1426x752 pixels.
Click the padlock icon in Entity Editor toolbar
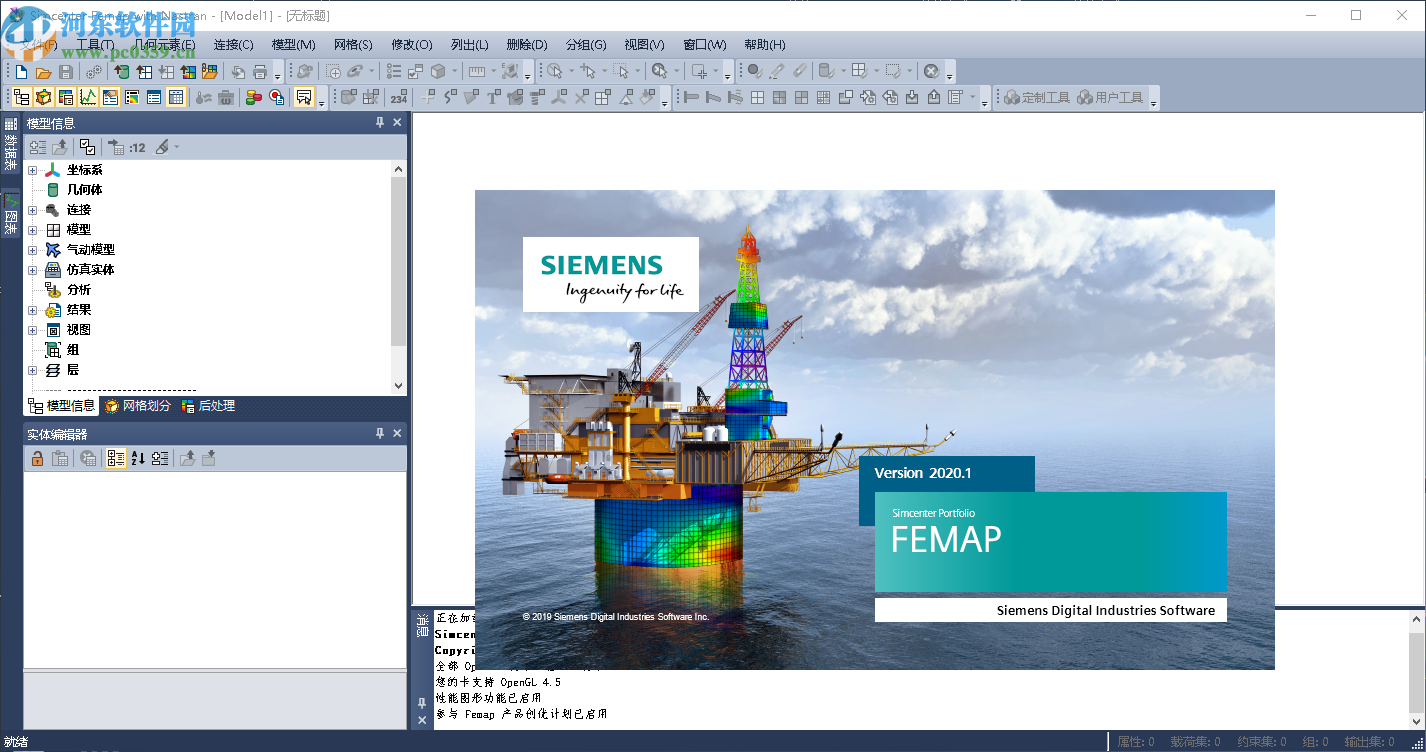coord(37,457)
